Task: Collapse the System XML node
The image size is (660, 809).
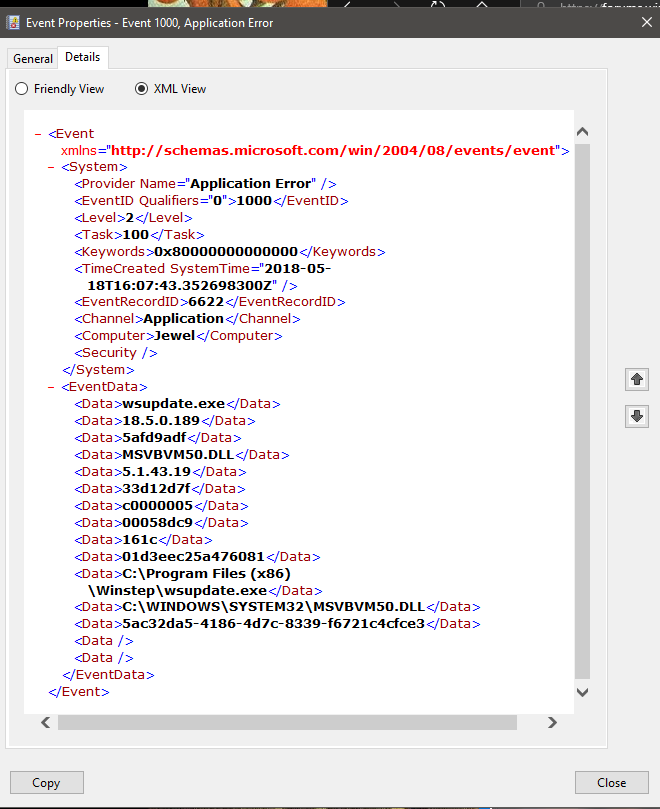Action: tap(50, 167)
